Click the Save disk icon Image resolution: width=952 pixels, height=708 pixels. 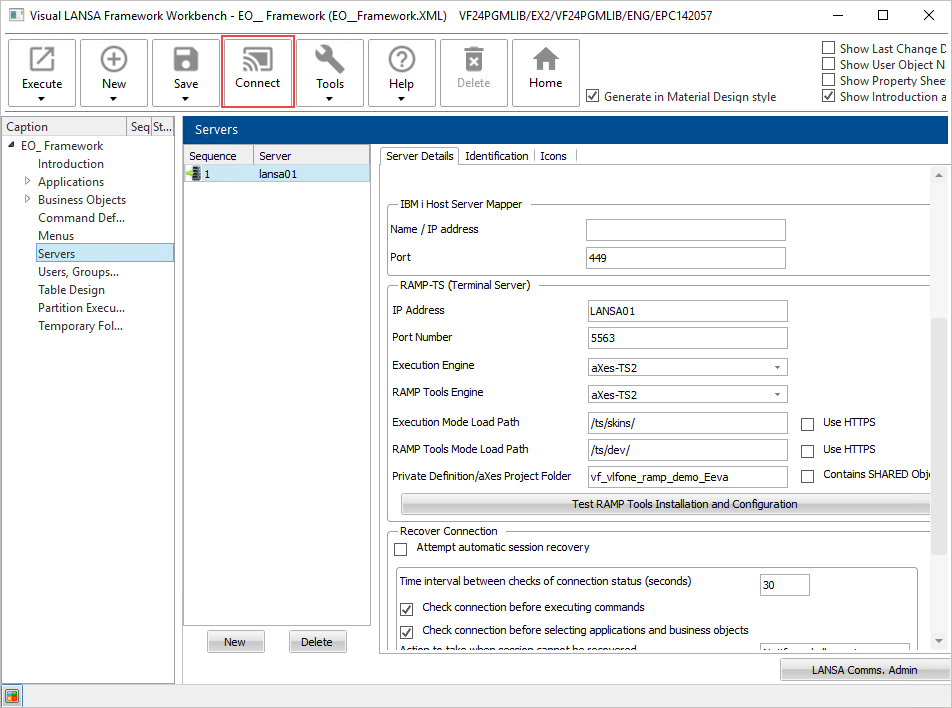186,61
